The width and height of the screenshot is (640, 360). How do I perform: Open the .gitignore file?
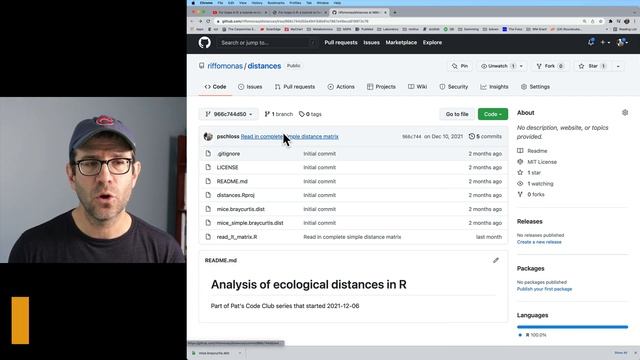click(x=228, y=154)
